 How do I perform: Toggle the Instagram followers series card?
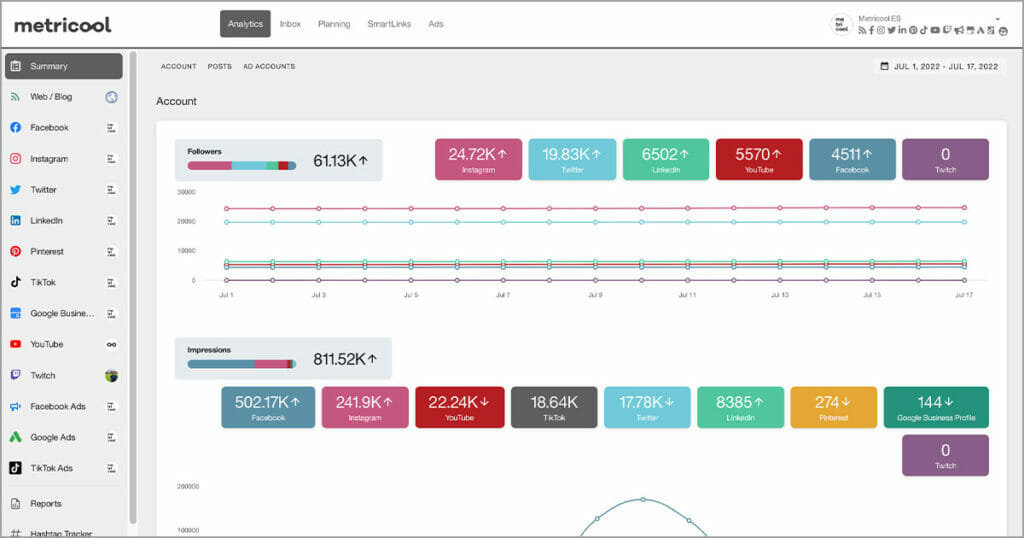click(x=478, y=159)
